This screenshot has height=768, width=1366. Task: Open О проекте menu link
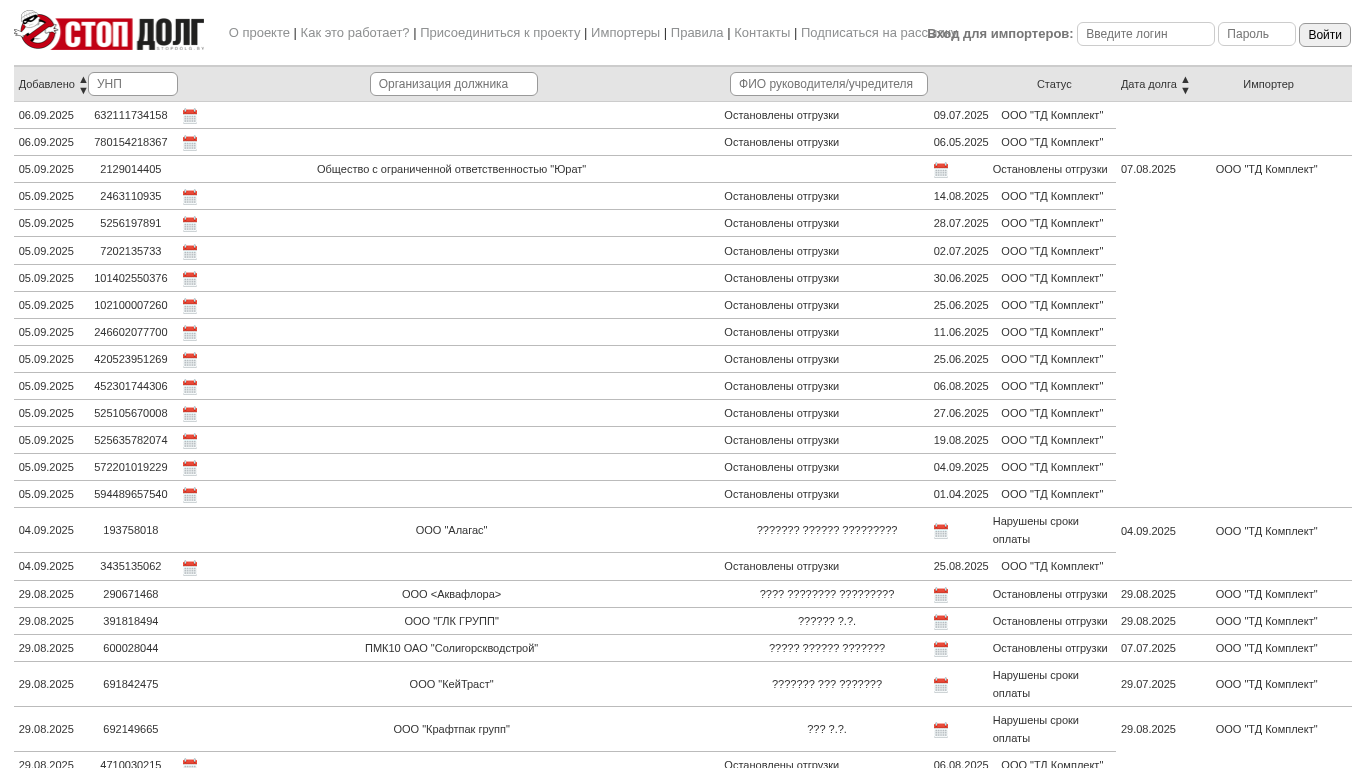(259, 32)
